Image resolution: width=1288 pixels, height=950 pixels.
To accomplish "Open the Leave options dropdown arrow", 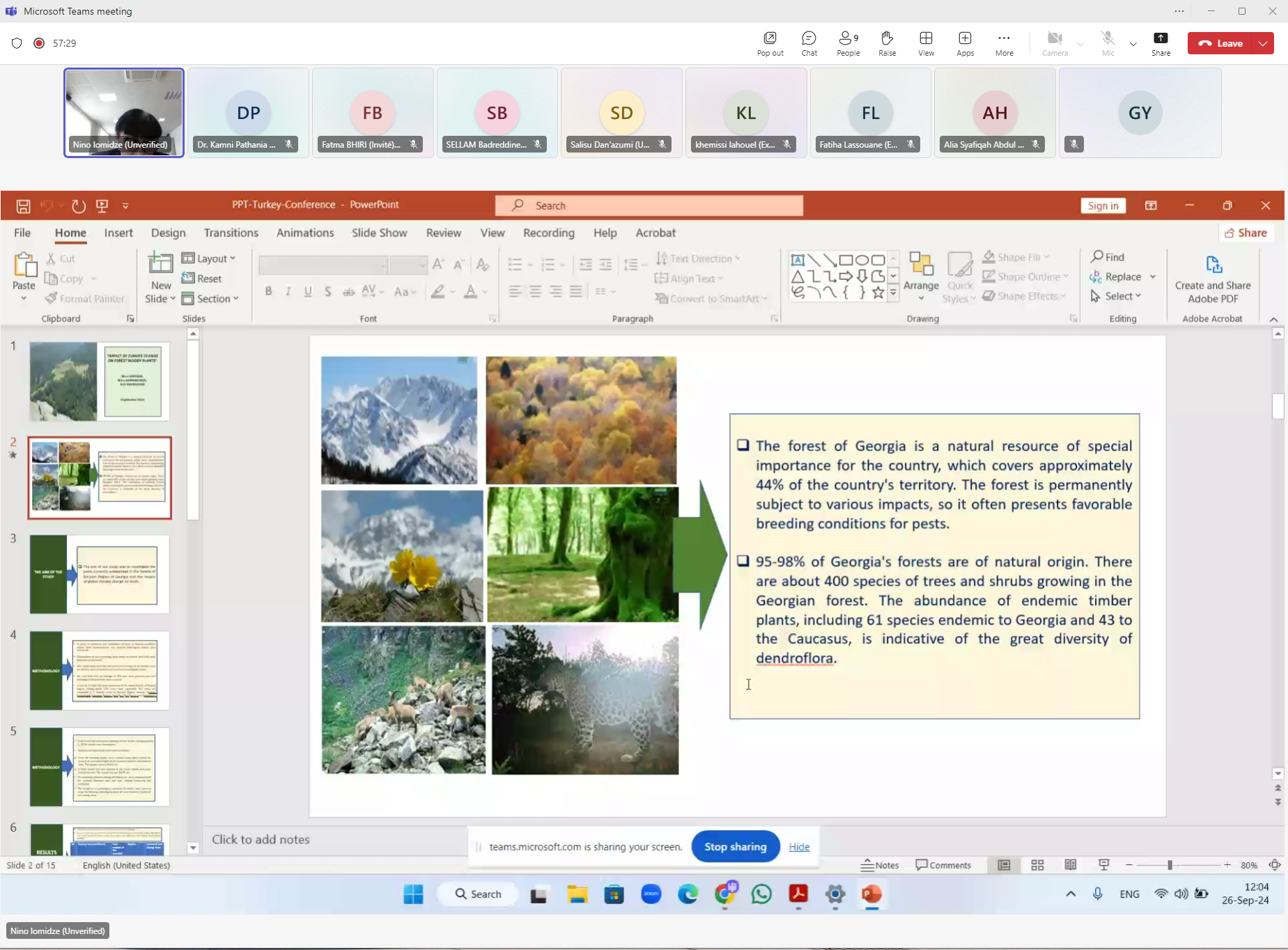I will pyautogui.click(x=1263, y=43).
